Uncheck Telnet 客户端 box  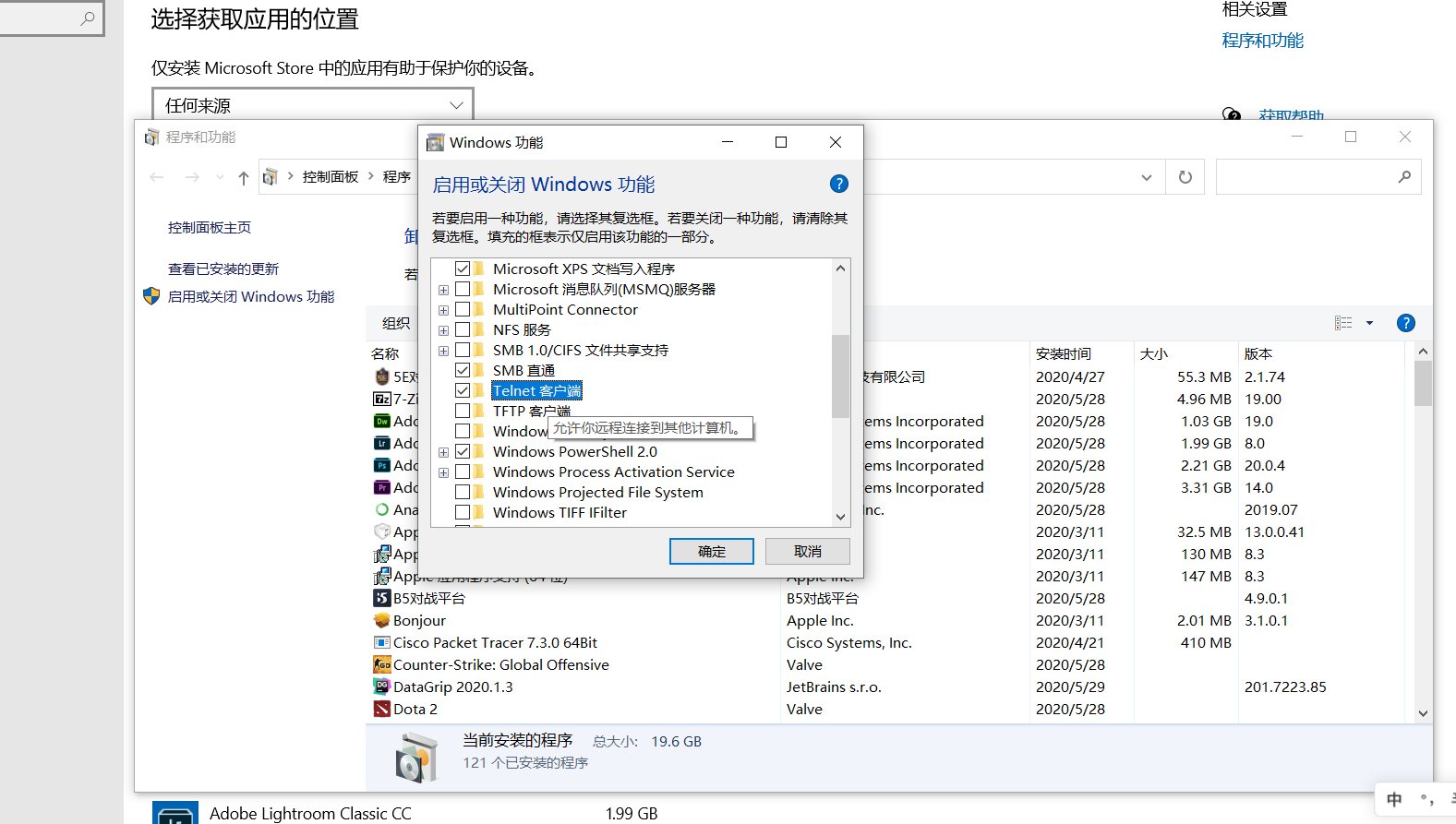coord(463,390)
